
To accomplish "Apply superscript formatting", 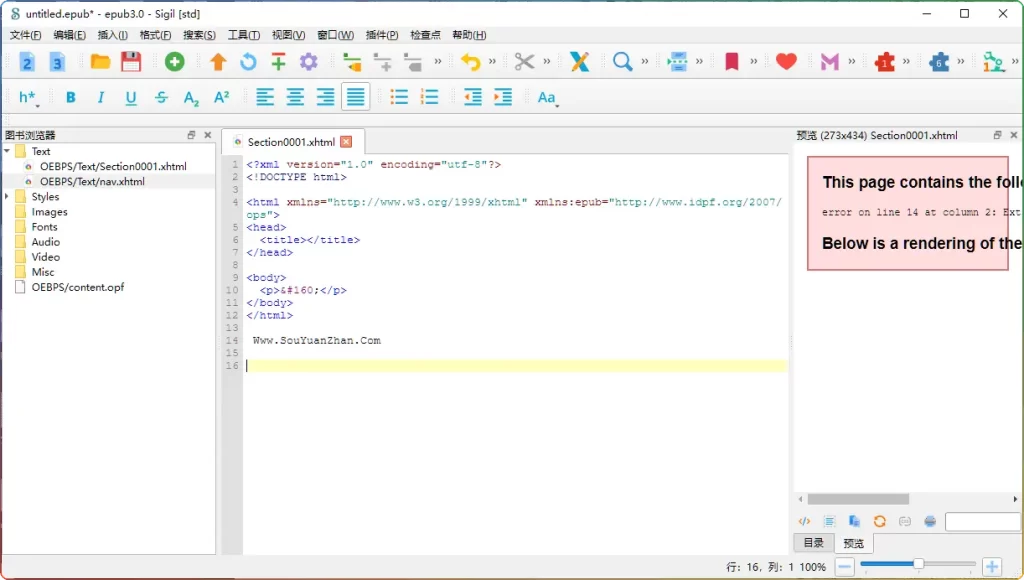I will point(221,97).
